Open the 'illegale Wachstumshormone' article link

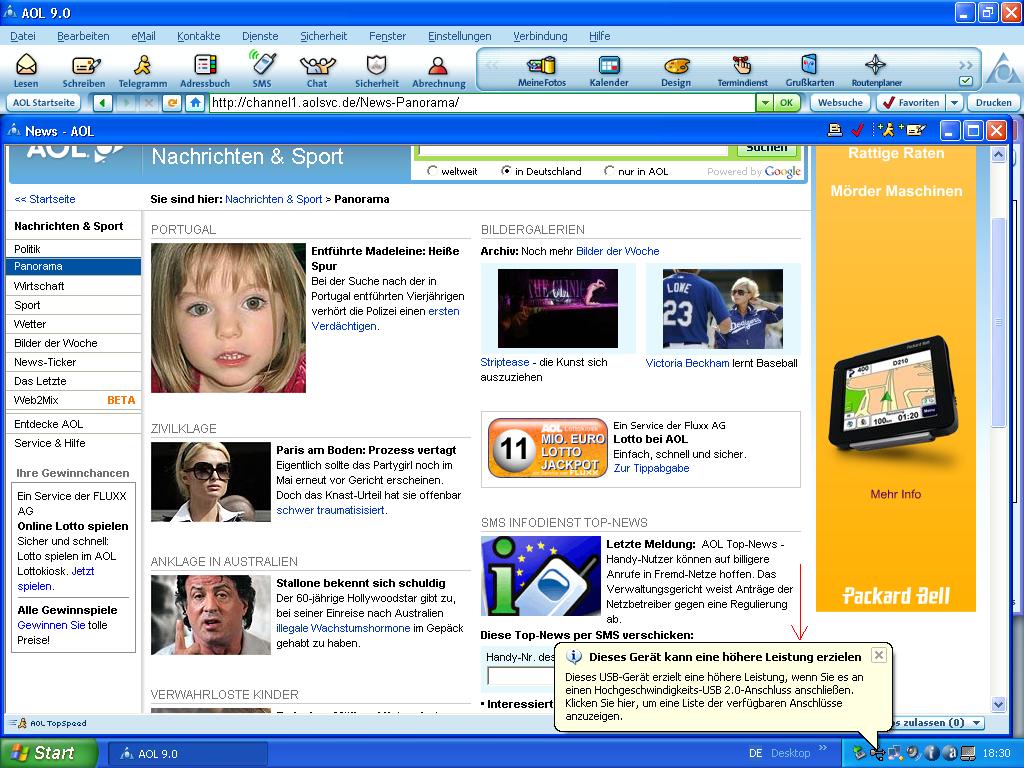[x=344, y=628]
